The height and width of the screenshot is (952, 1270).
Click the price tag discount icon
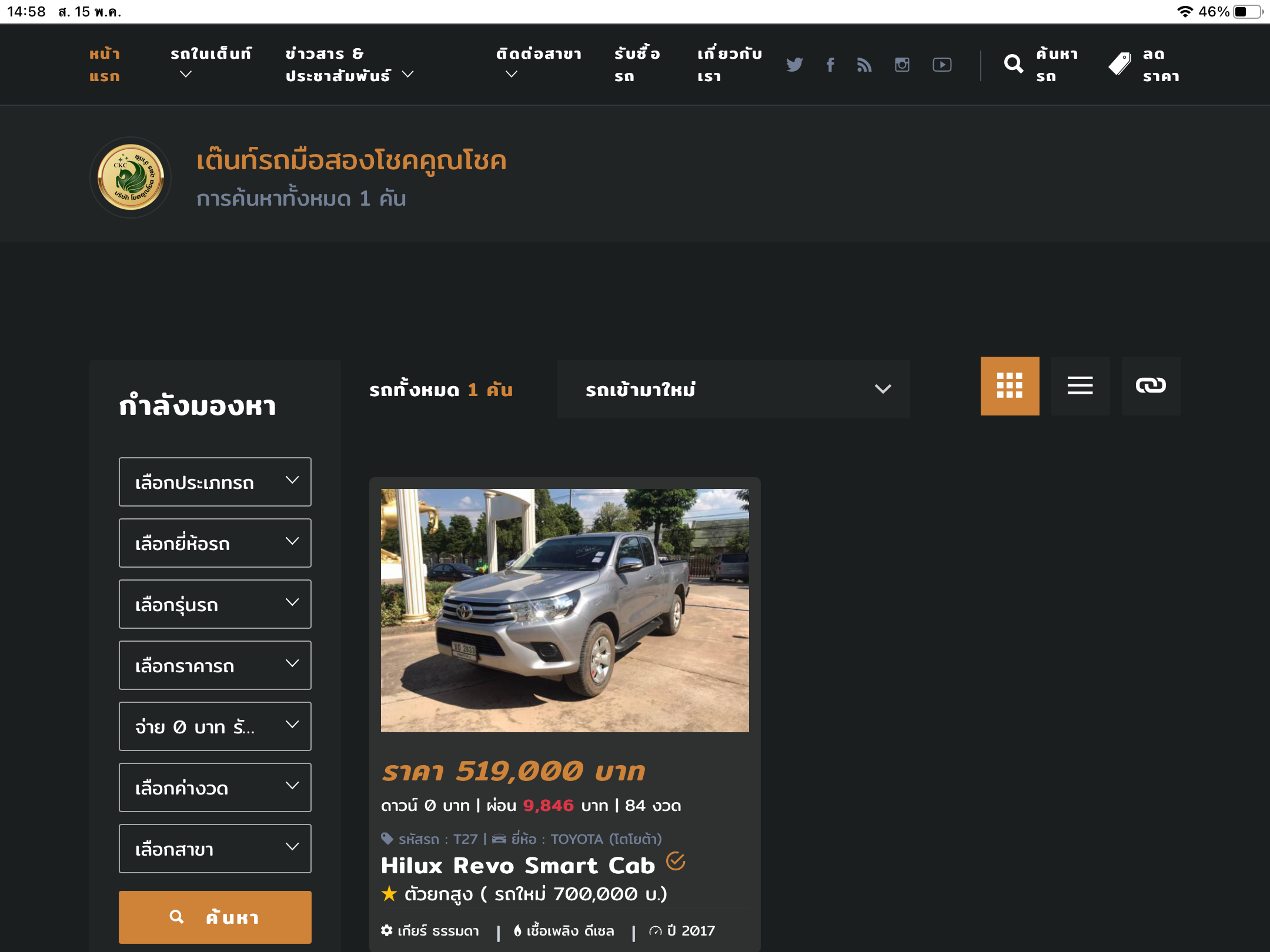(1119, 64)
